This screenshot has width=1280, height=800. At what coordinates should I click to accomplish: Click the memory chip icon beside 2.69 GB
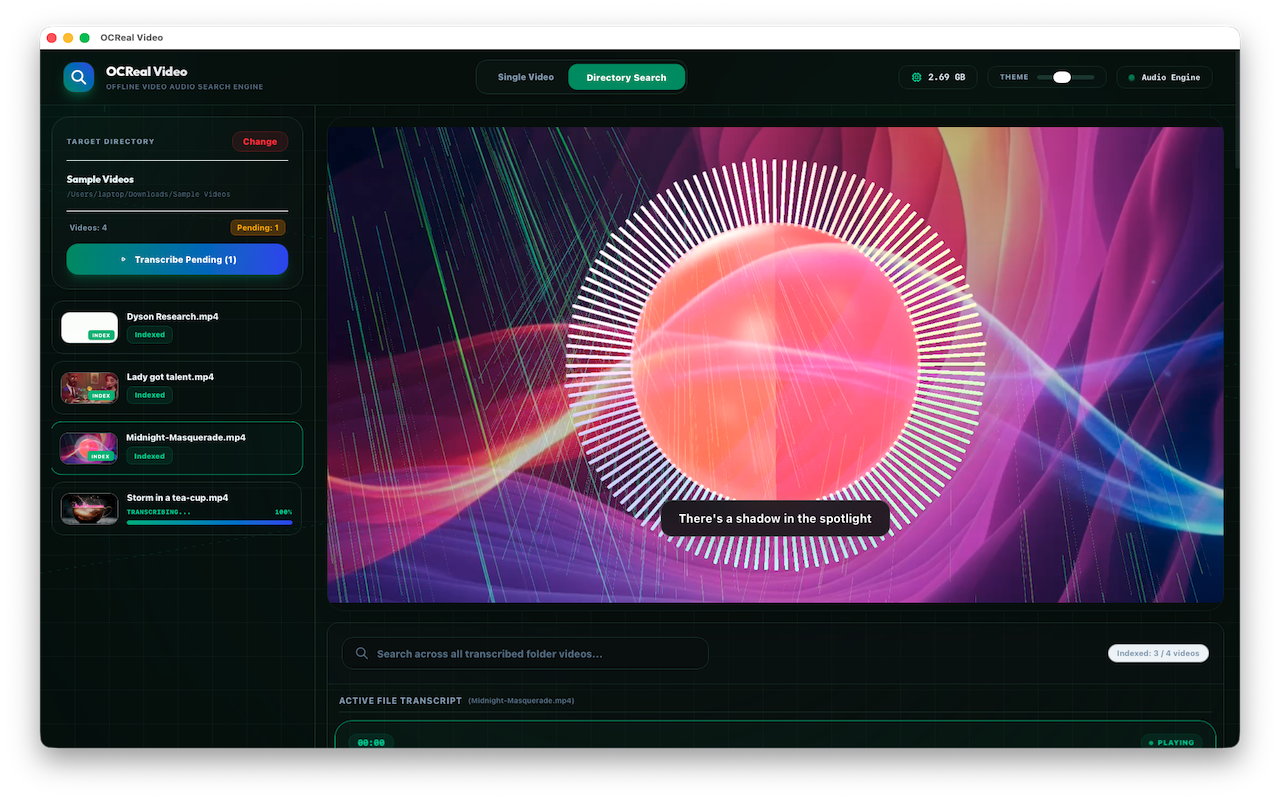(916, 77)
